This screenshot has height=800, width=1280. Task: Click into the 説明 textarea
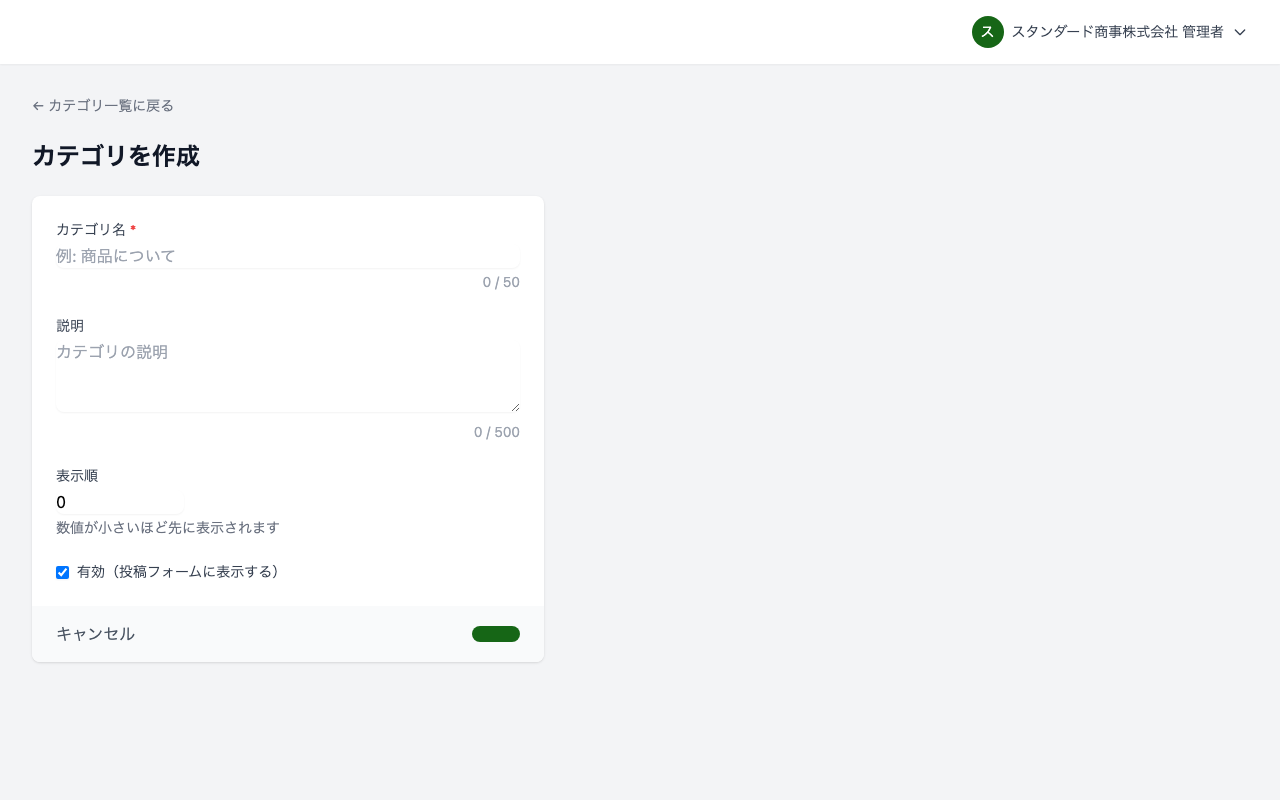(x=288, y=376)
